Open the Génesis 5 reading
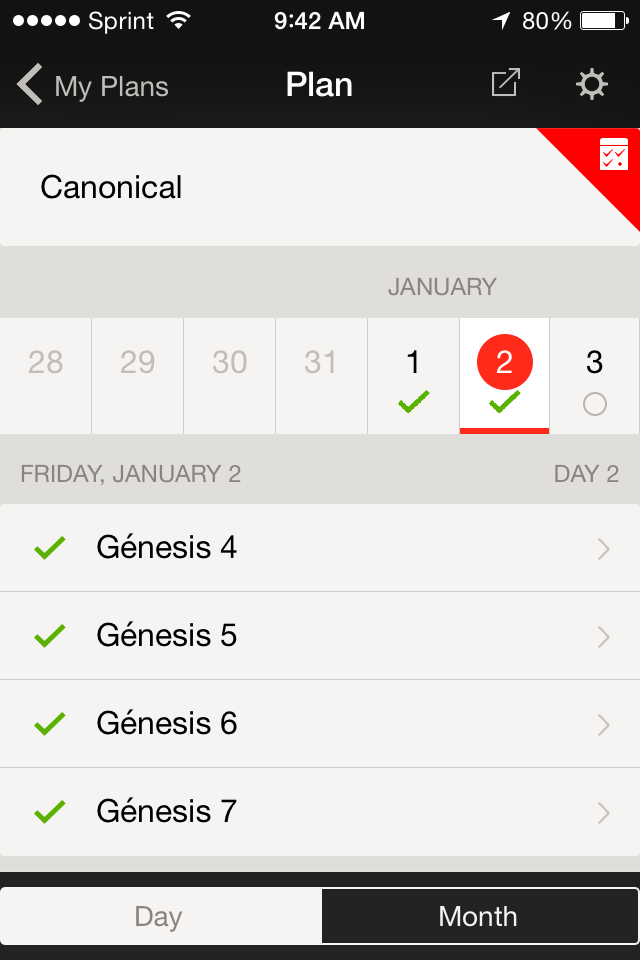 pyautogui.click(x=167, y=636)
